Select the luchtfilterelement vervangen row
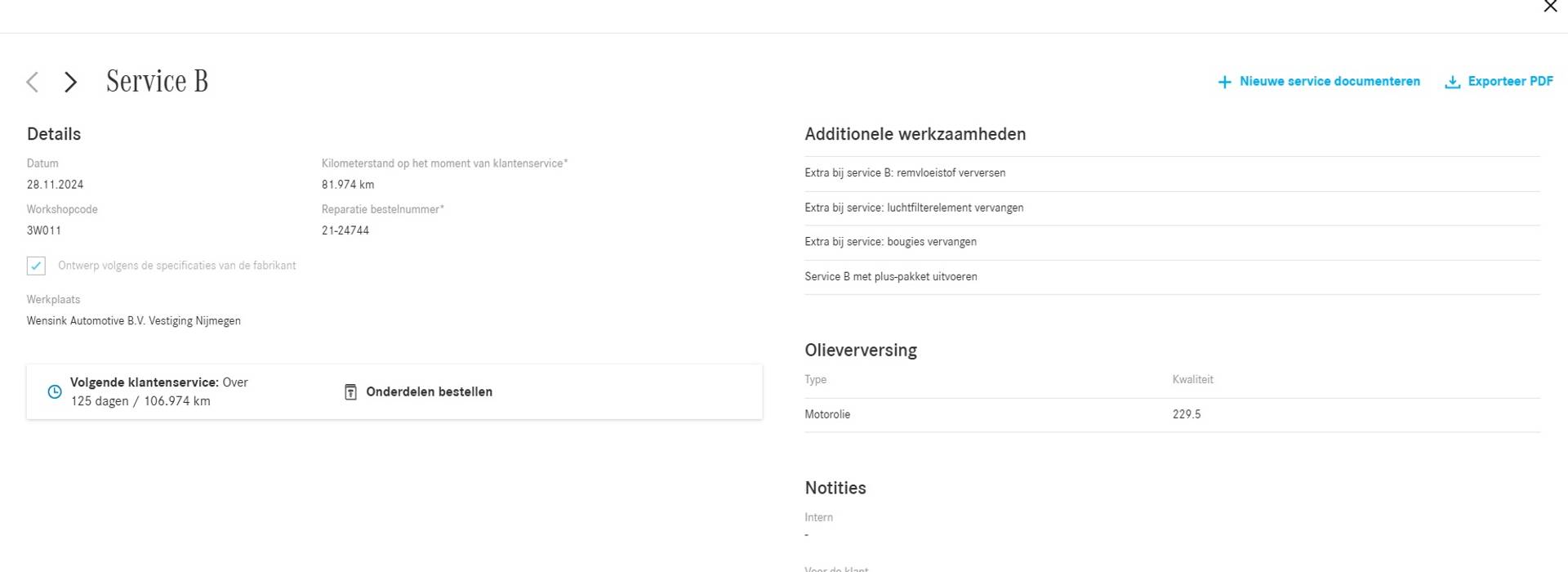 pos(914,208)
